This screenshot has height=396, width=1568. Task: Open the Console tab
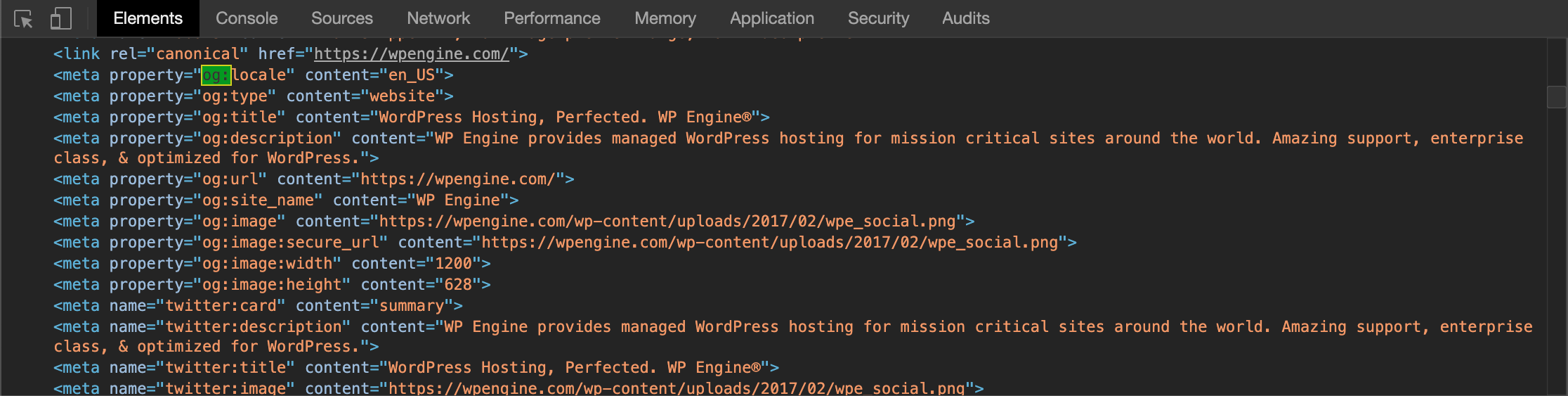pos(247,18)
